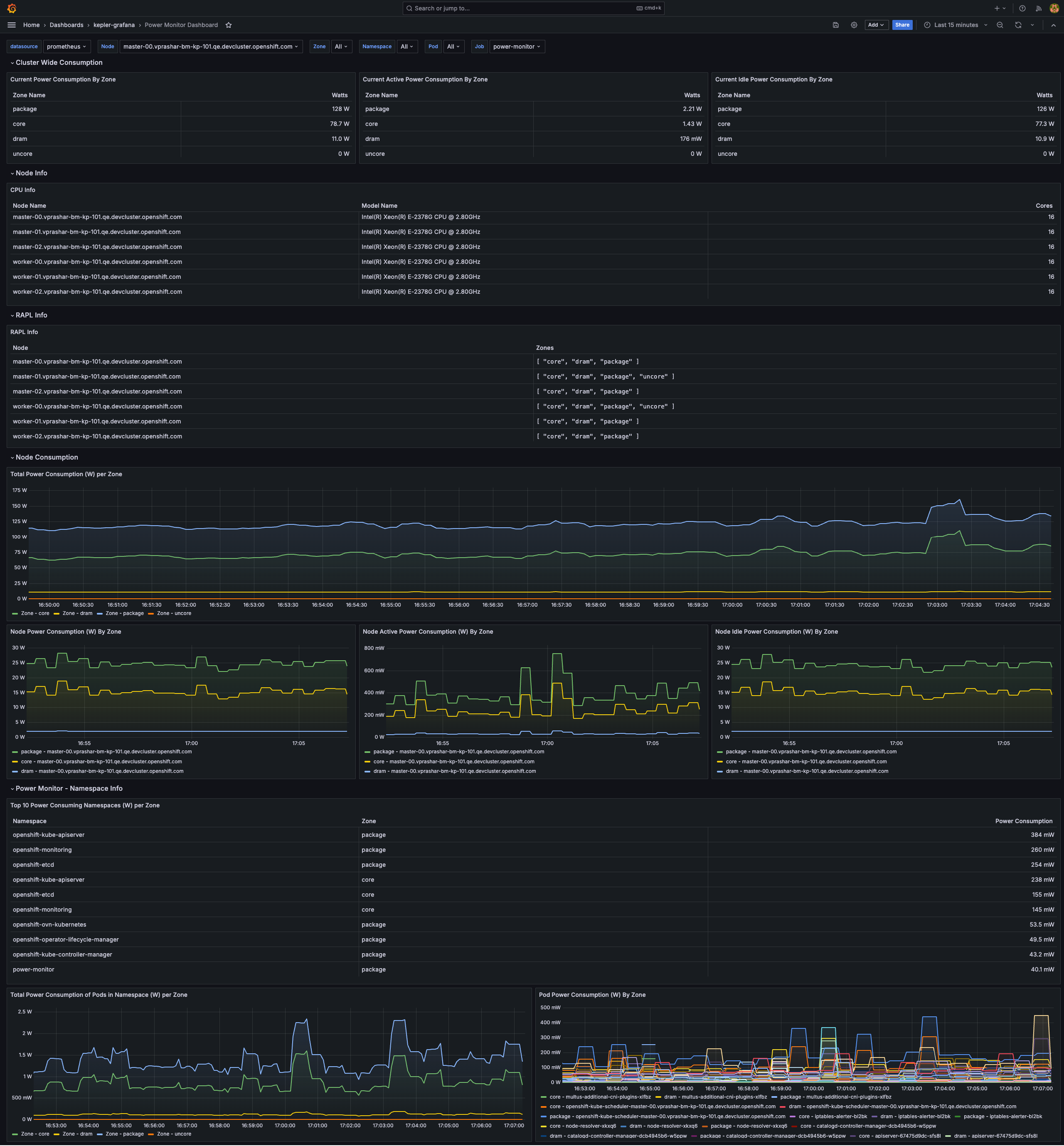Click the search or jump to field
This screenshot has height=1146, width=1064.
click(x=533, y=8)
